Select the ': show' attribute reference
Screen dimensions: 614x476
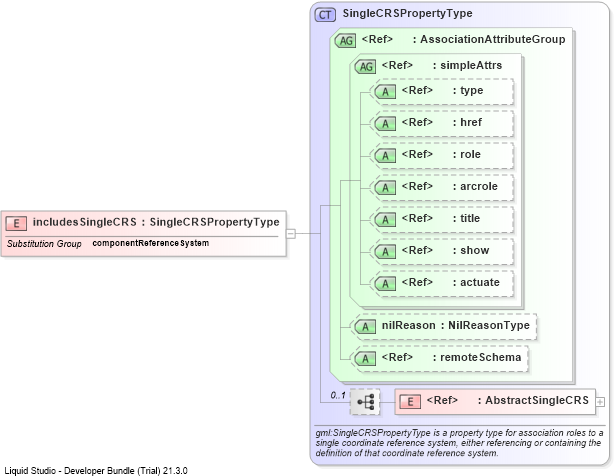[470, 250]
